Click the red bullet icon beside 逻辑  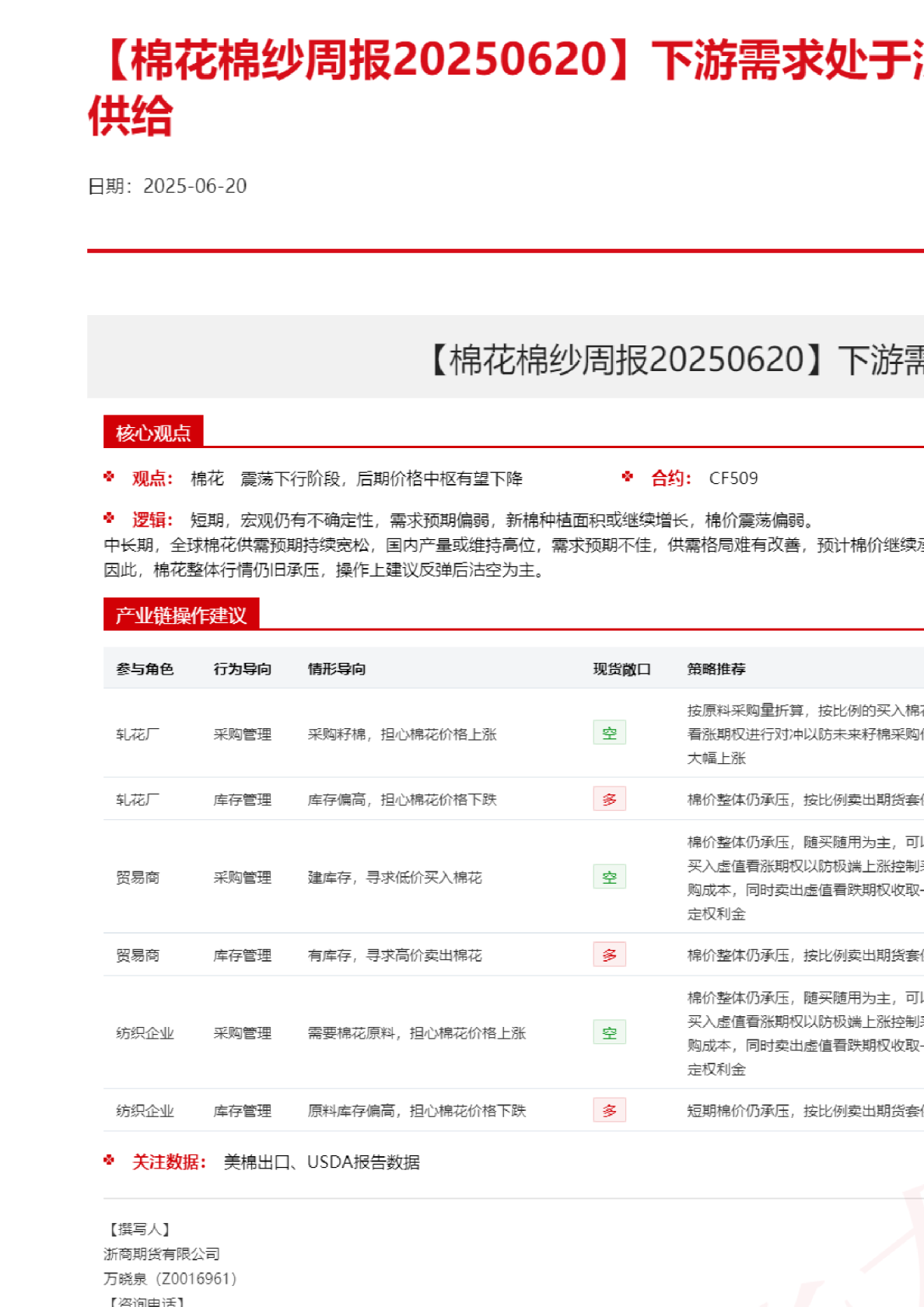109,518
